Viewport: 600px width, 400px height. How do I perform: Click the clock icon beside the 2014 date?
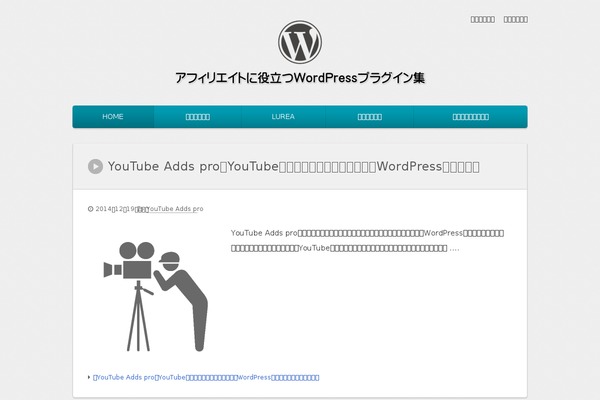coord(91,209)
